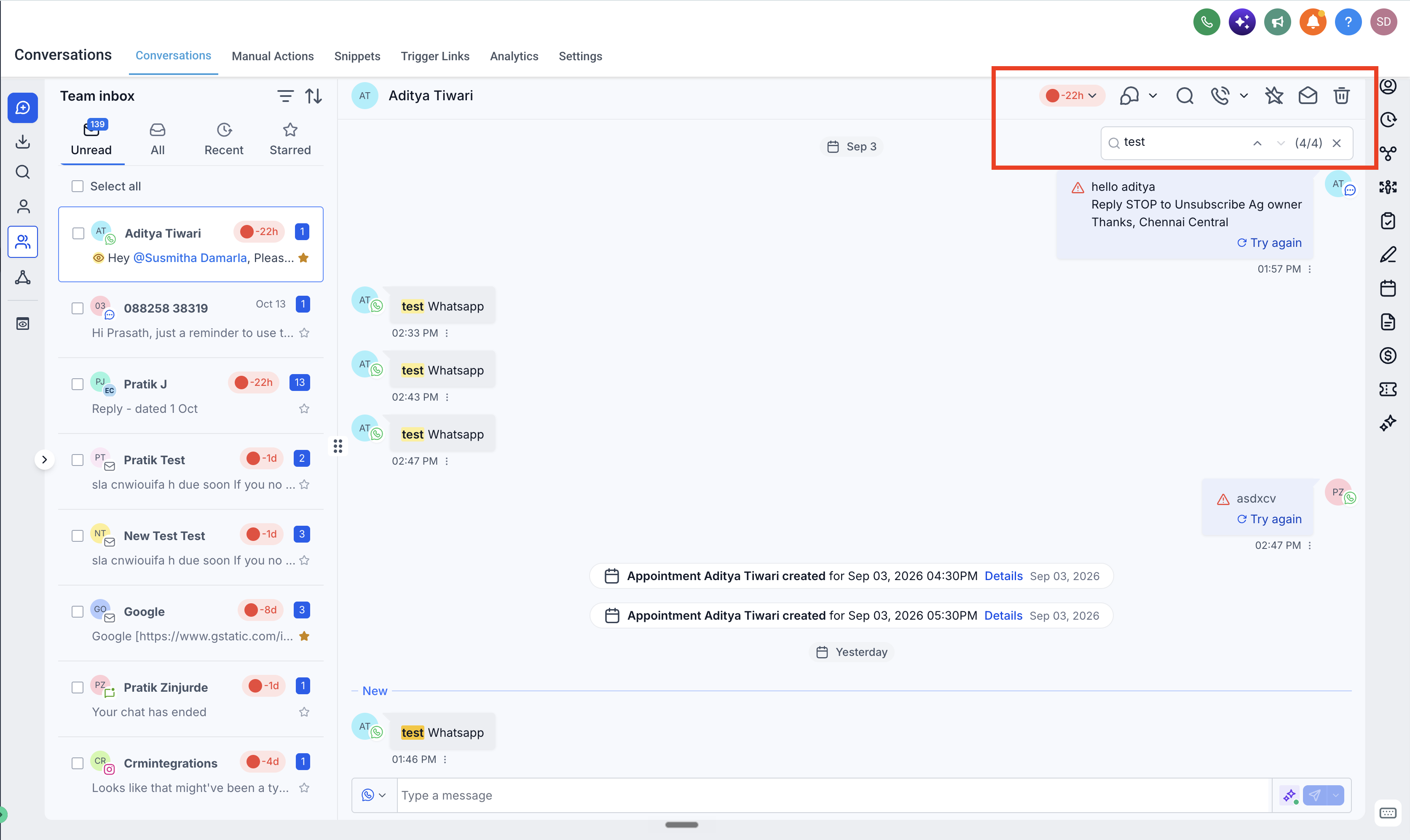The image size is (1410, 840).
Task: Open the conversation search magnifier icon
Action: (x=1185, y=96)
